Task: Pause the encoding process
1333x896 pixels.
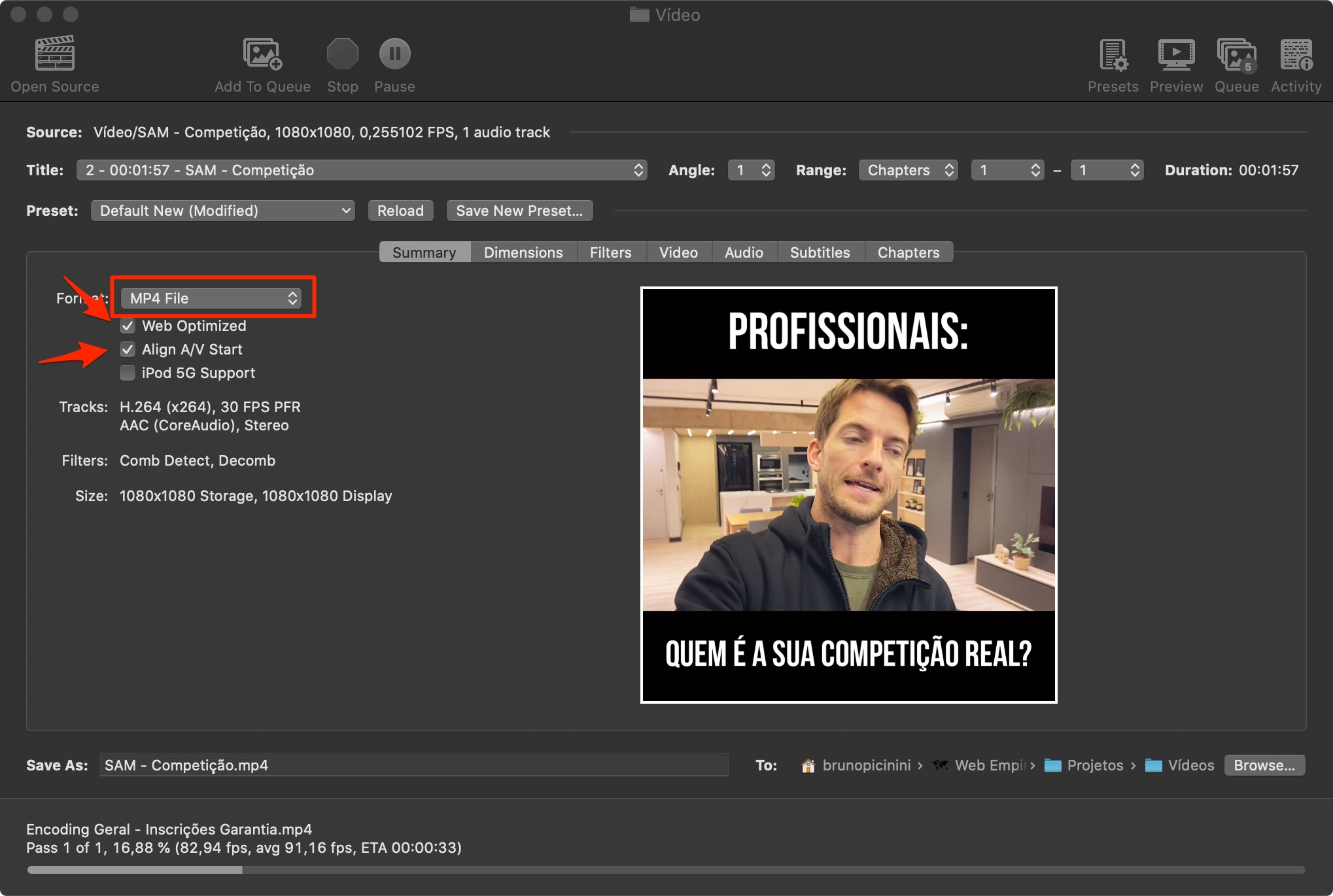Action: point(394,54)
